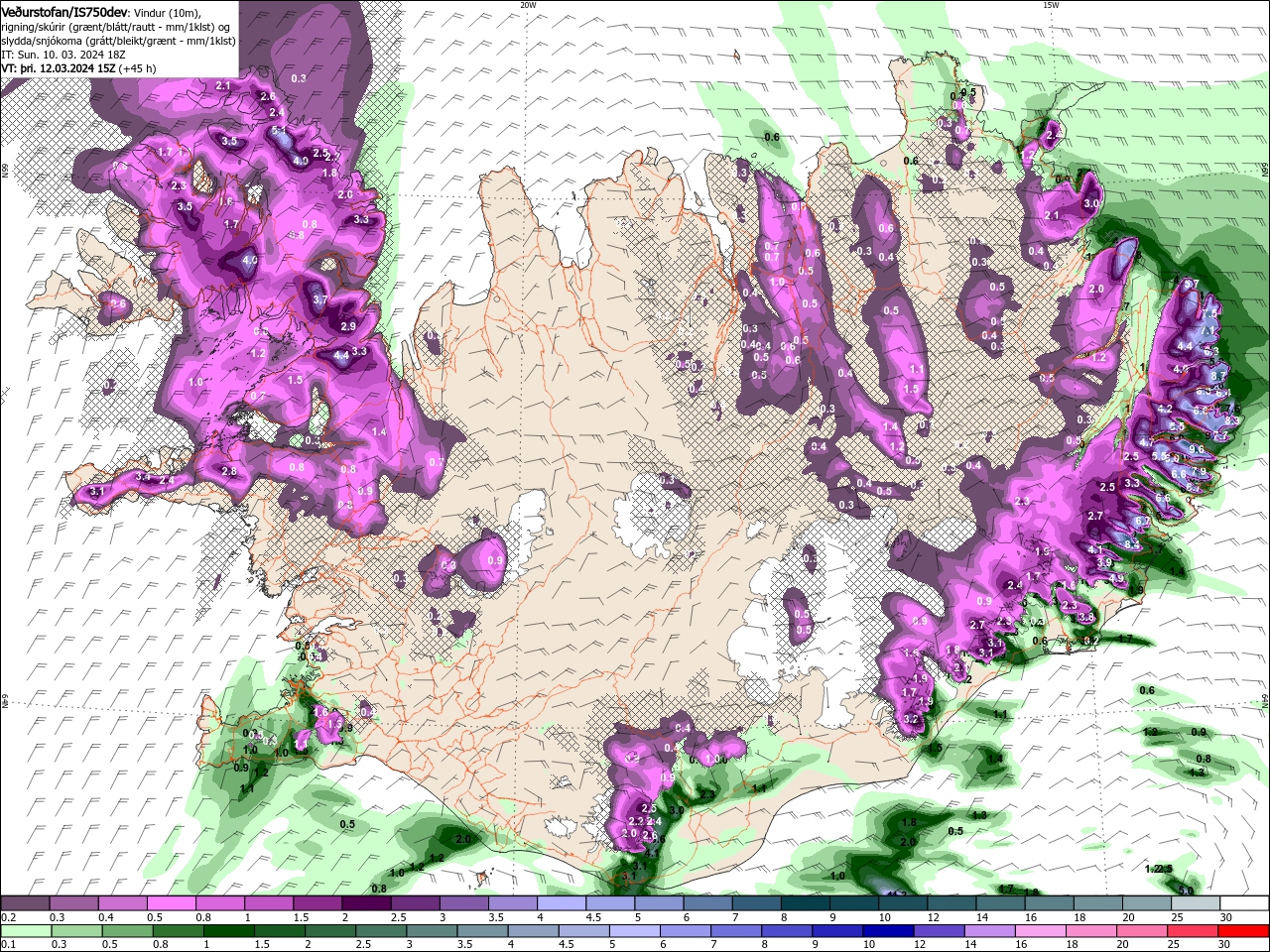
Task: Pick the darkest purple swatch between 2 and 2.5
Action: click(x=367, y=902)
